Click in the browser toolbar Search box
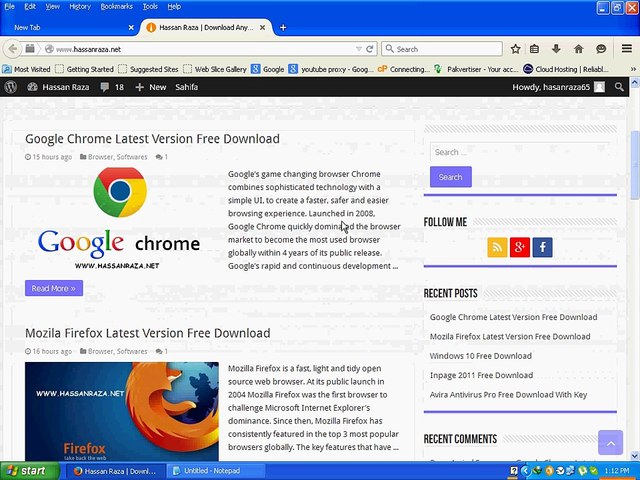Screen dimensions: 640x480 coord(442,49)
